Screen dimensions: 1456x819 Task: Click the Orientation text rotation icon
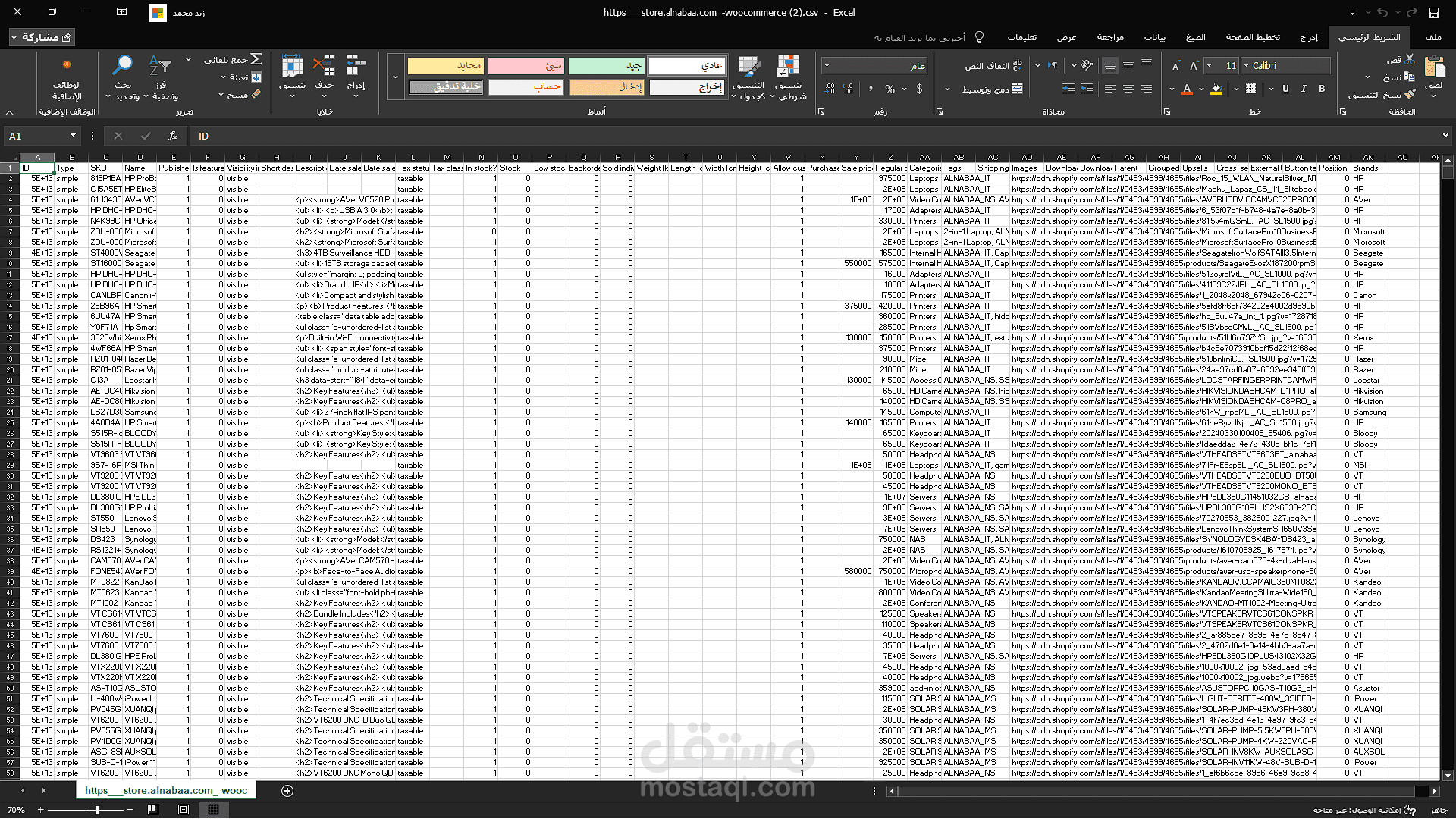pyautogui.click(x=1087, y=66)
